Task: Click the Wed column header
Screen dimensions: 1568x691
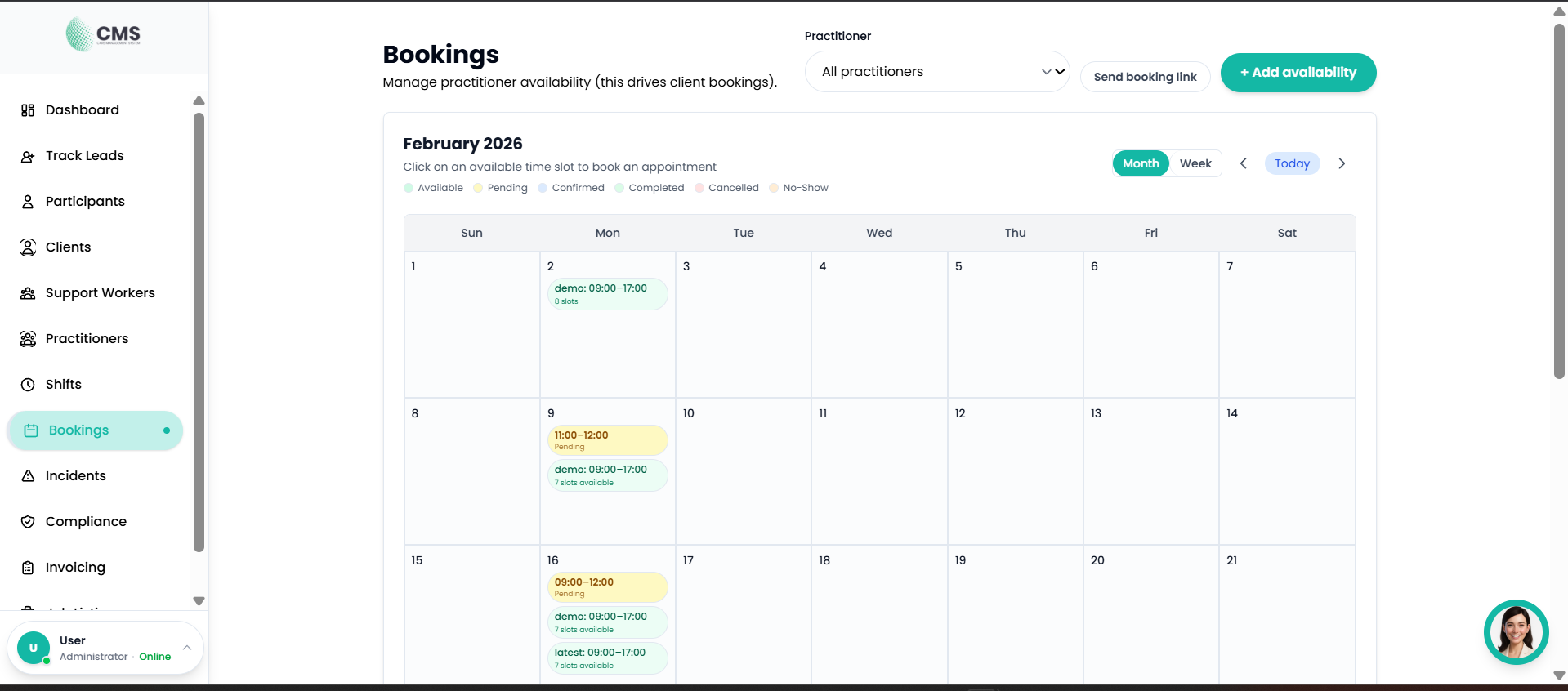Action: 879,233
